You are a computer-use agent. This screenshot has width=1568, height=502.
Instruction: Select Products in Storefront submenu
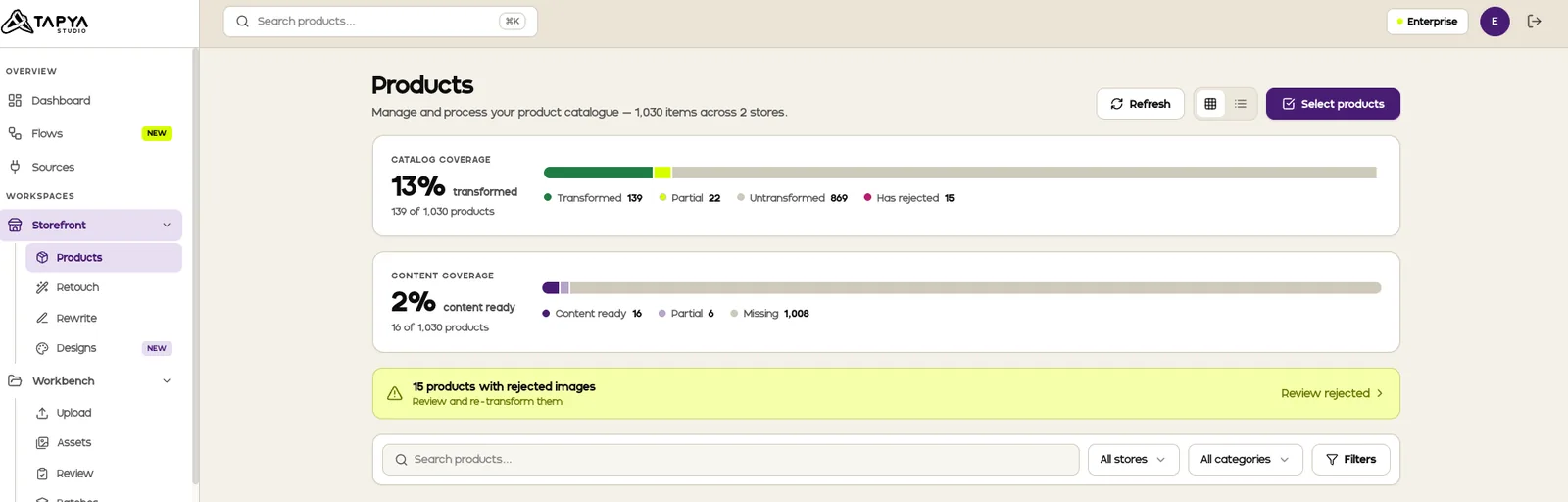(104, 257)
